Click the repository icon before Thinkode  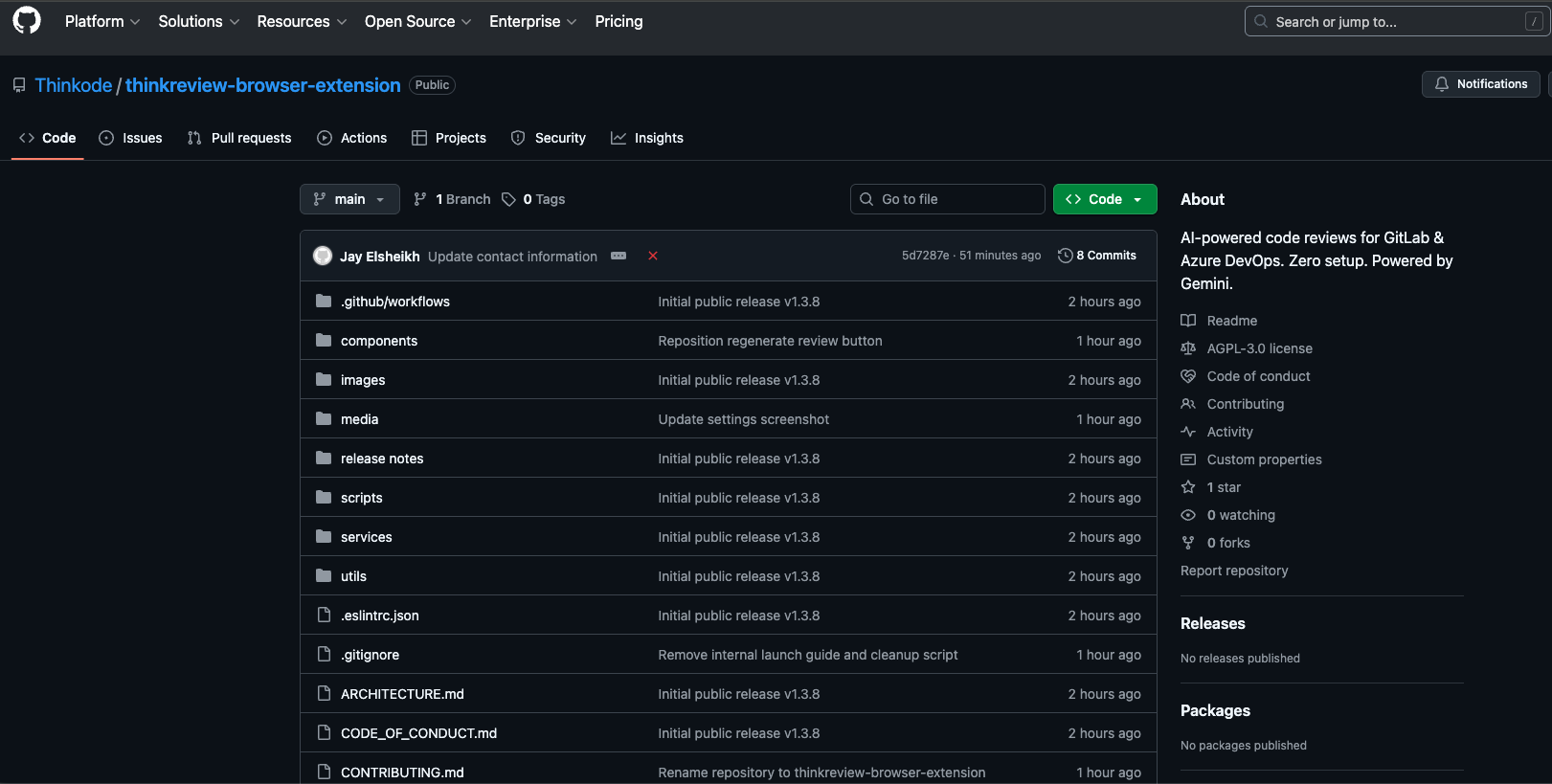[19, 85]
